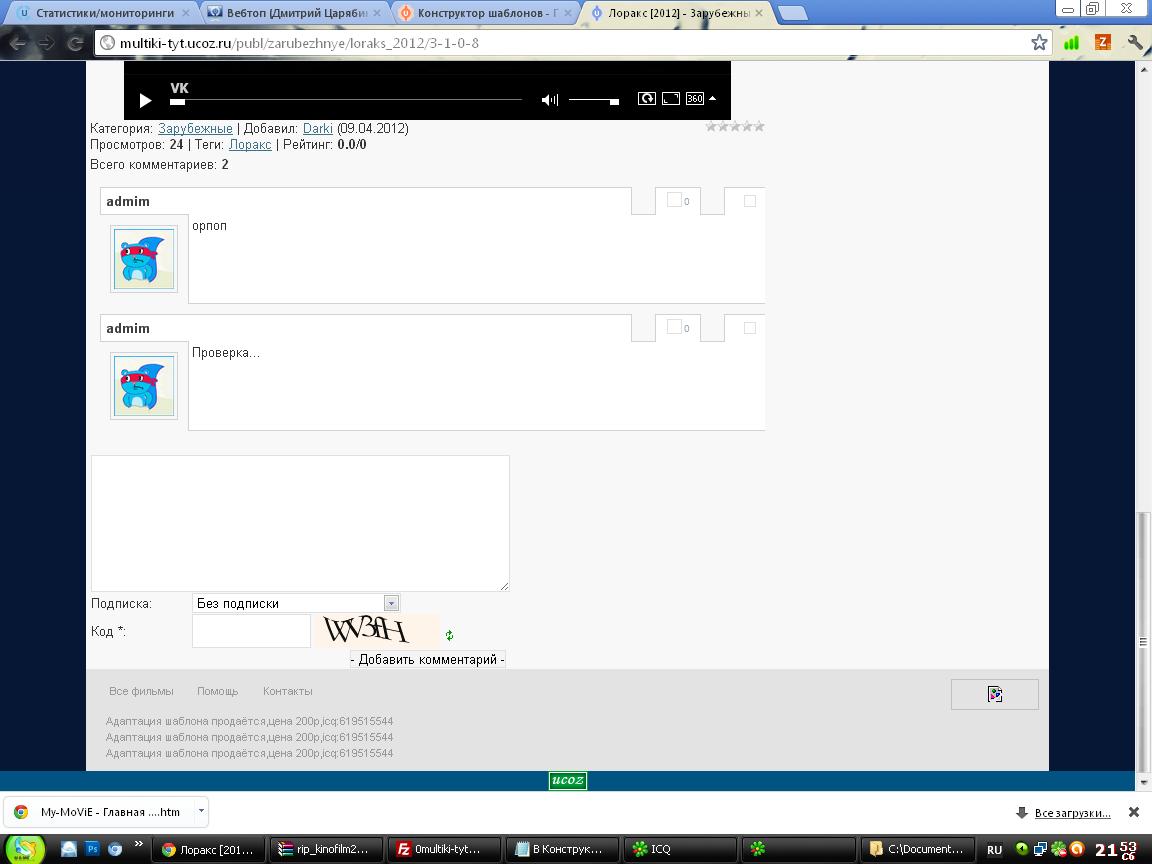This screenshot has height=864, width=1152.
Task: Play the VK video
Action: pos(145,100)
